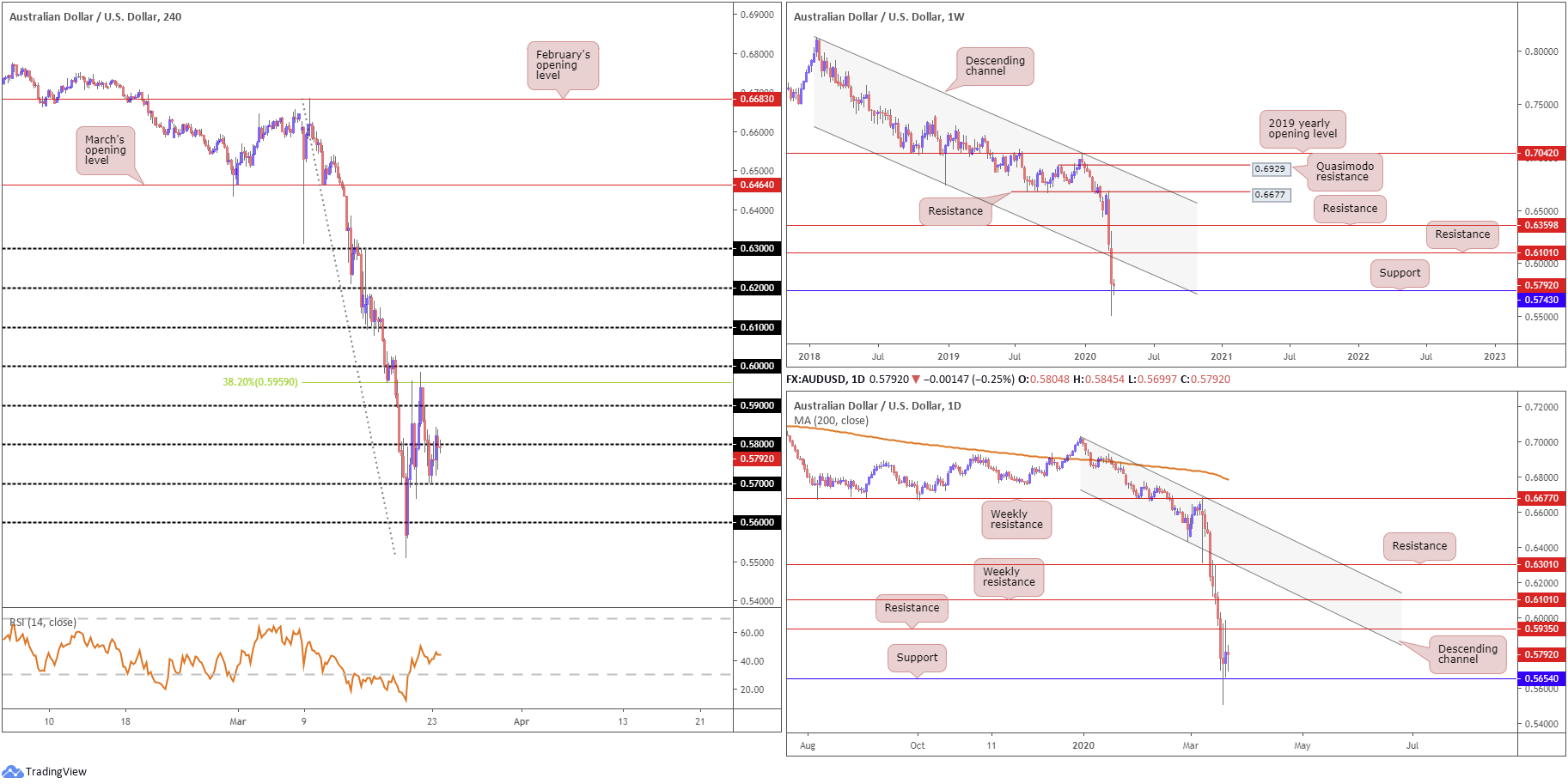Click the Australian Dollar / U.S. Dollar, 1D title

[877, 405]
